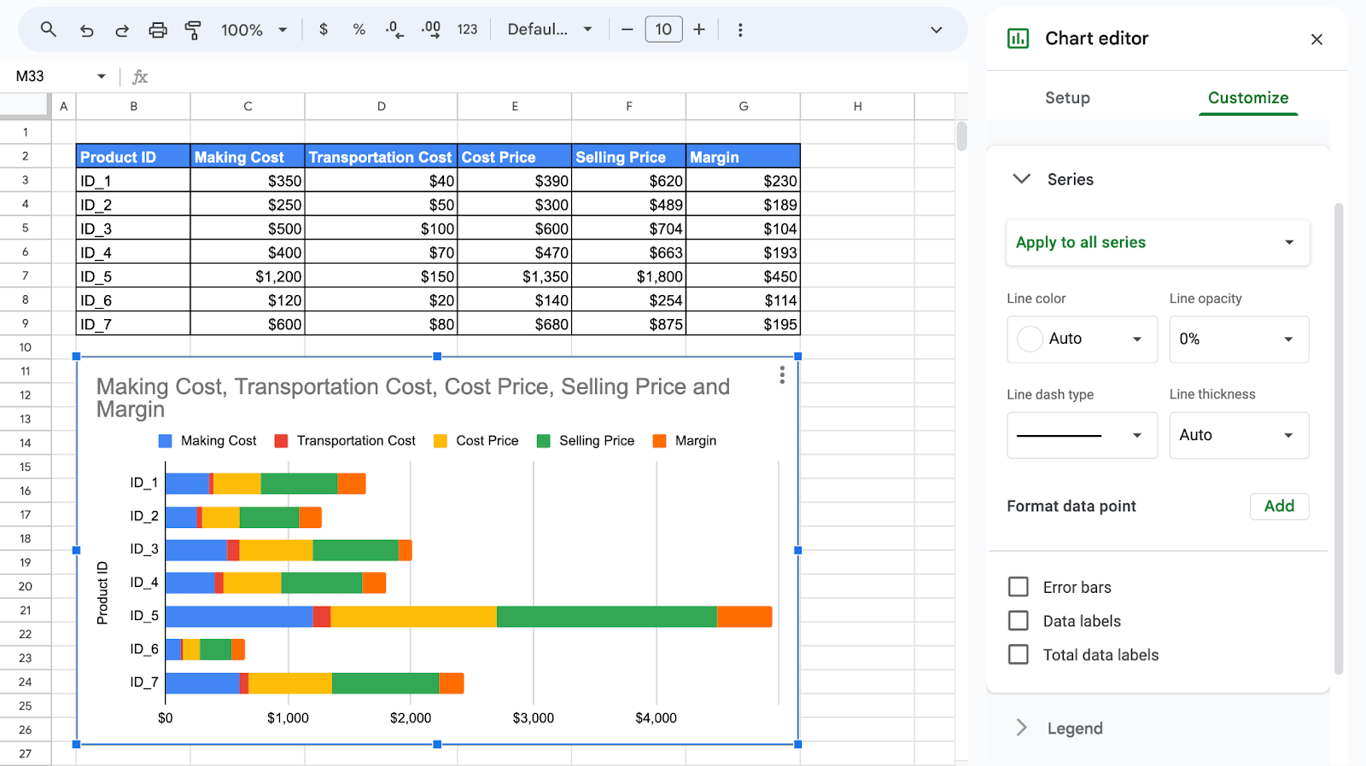Open chart three-dot menu
The width and height of the screenshot is (1366, 766).
tap(782, 375)
